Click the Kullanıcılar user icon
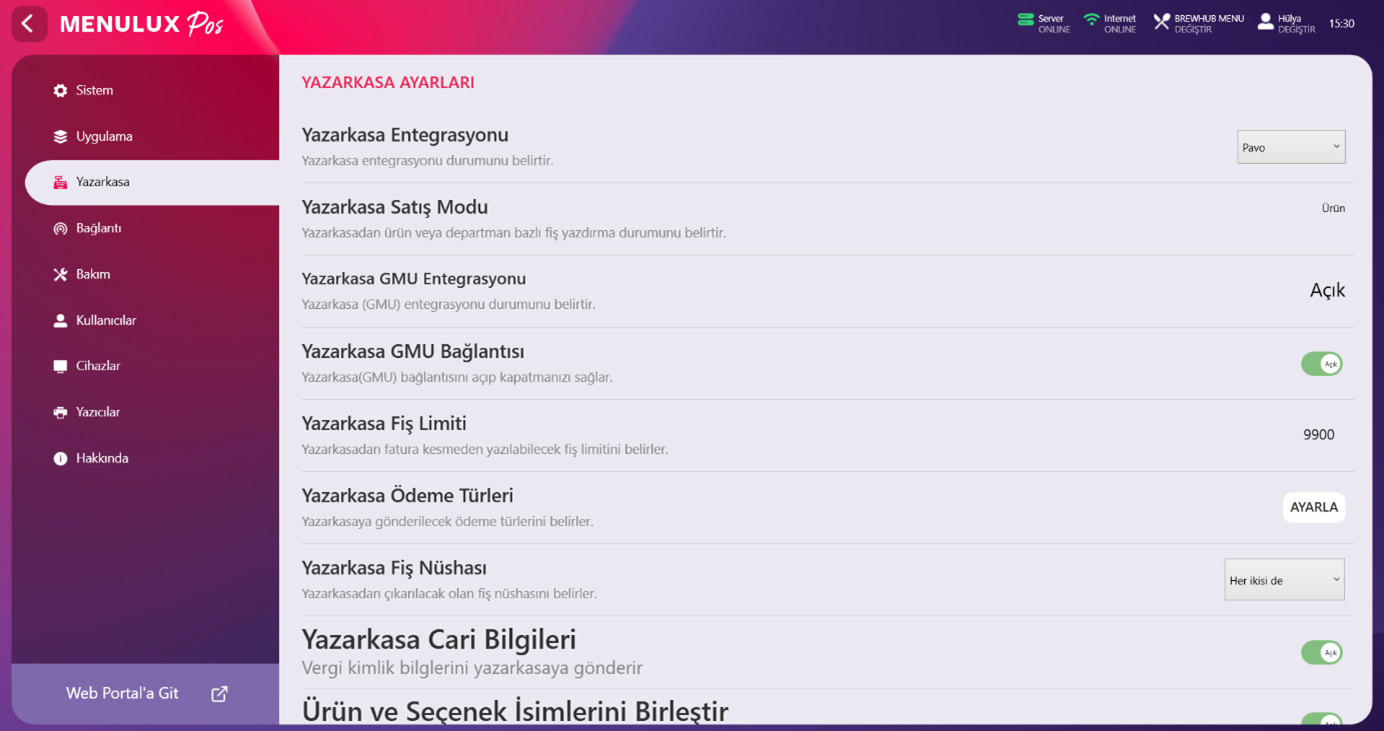The height and width of the screenshot is (731, 1384). tap(59, 319)
